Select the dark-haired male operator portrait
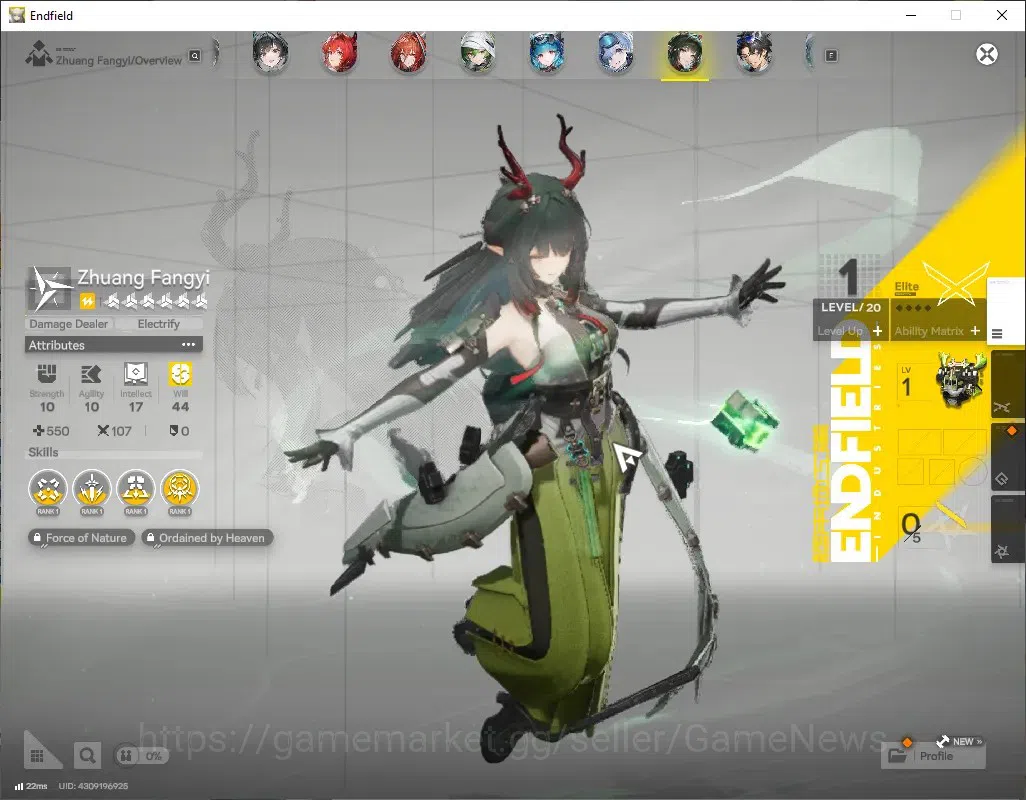1026x800 pixels. click(754, 52)
